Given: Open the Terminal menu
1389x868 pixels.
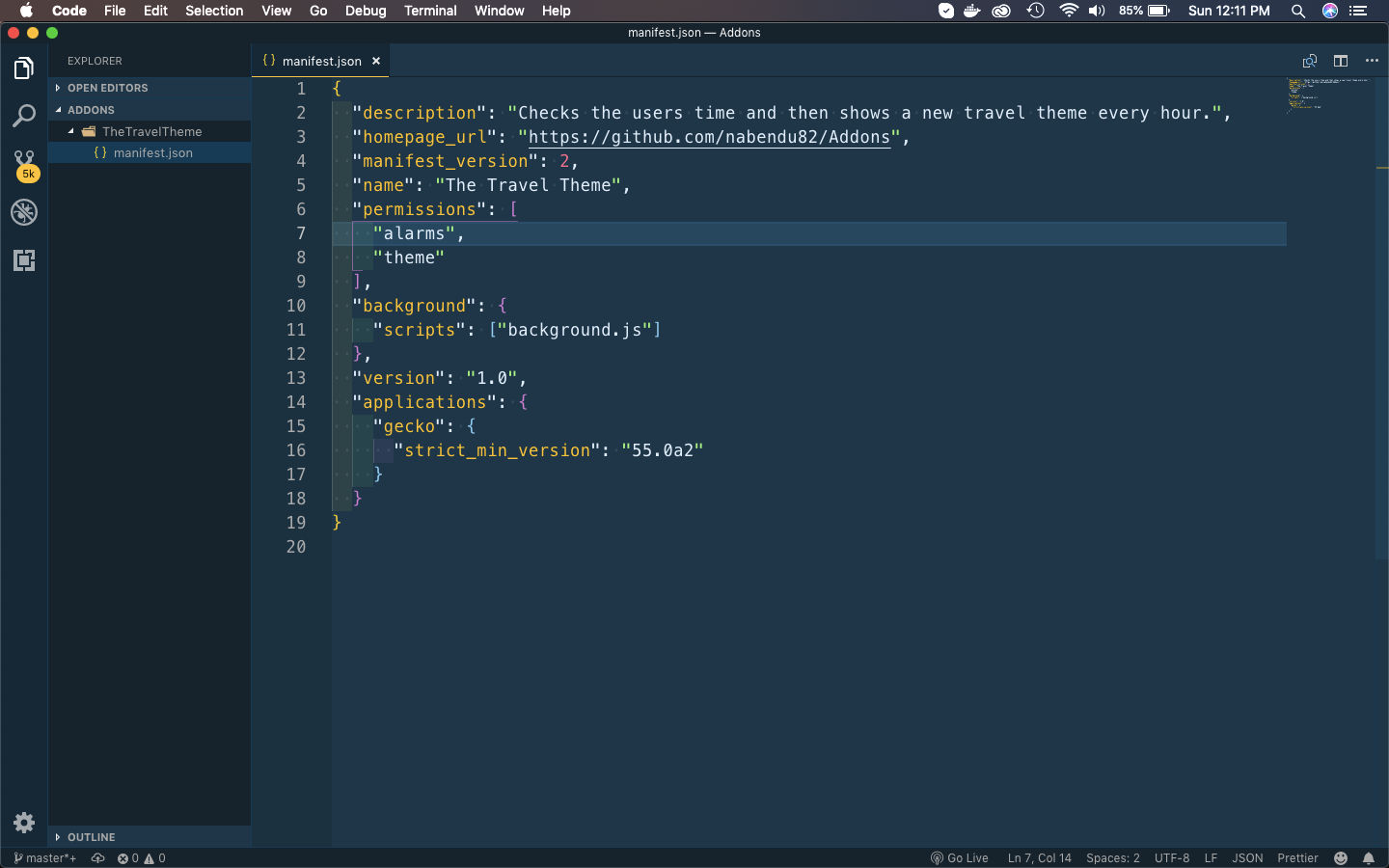Looking at the screenshot, I should 430,11.
